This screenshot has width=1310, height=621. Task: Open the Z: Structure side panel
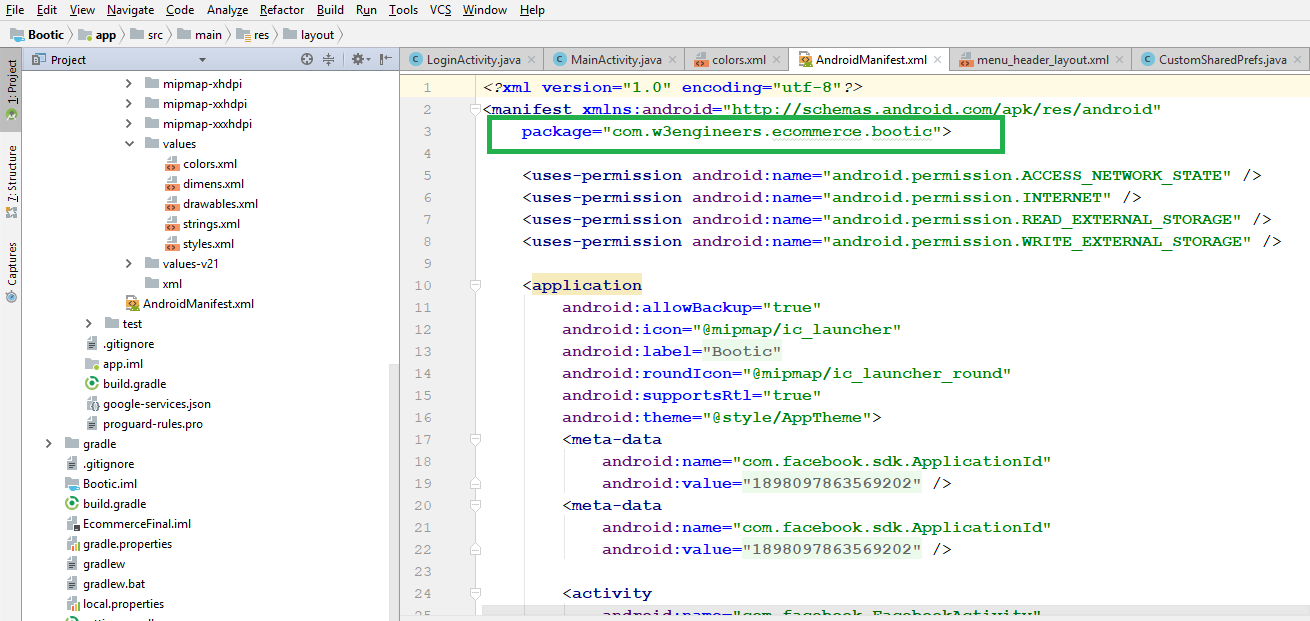tap(12, 174)
